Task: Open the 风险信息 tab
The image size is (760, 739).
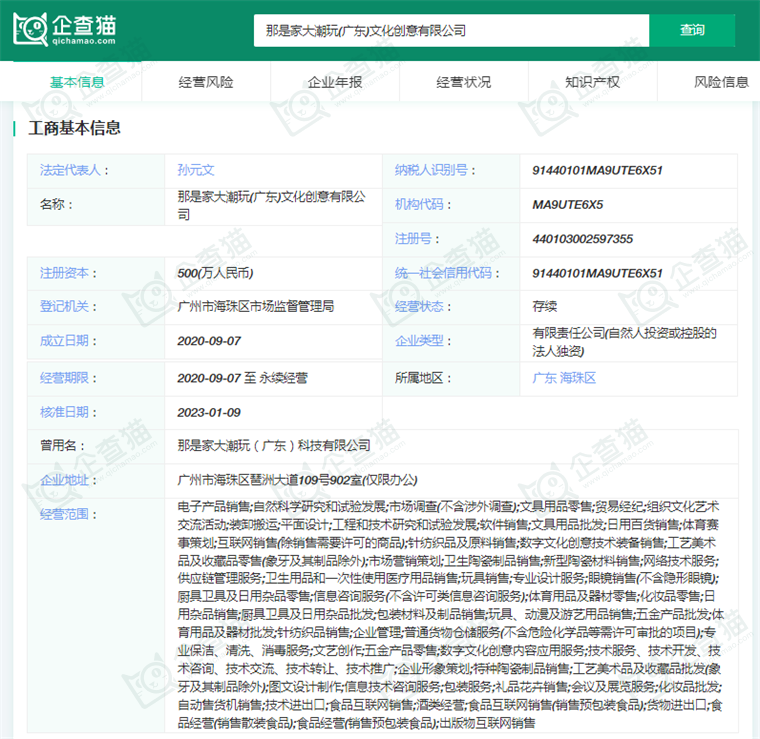Action: [x=722, y=82]
